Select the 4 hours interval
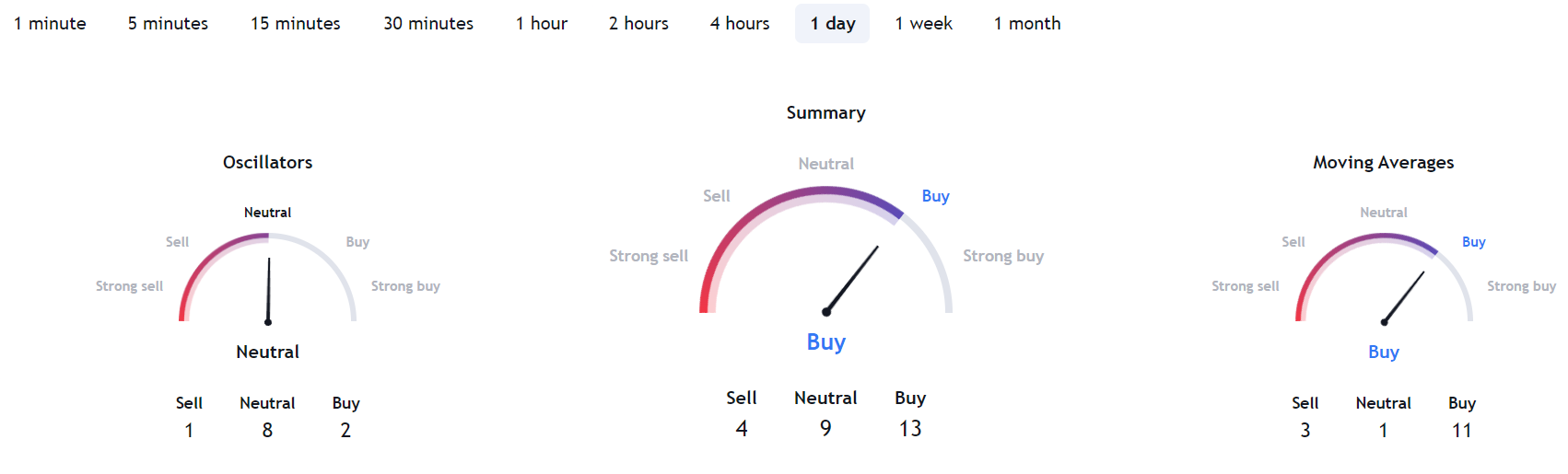 740,23
